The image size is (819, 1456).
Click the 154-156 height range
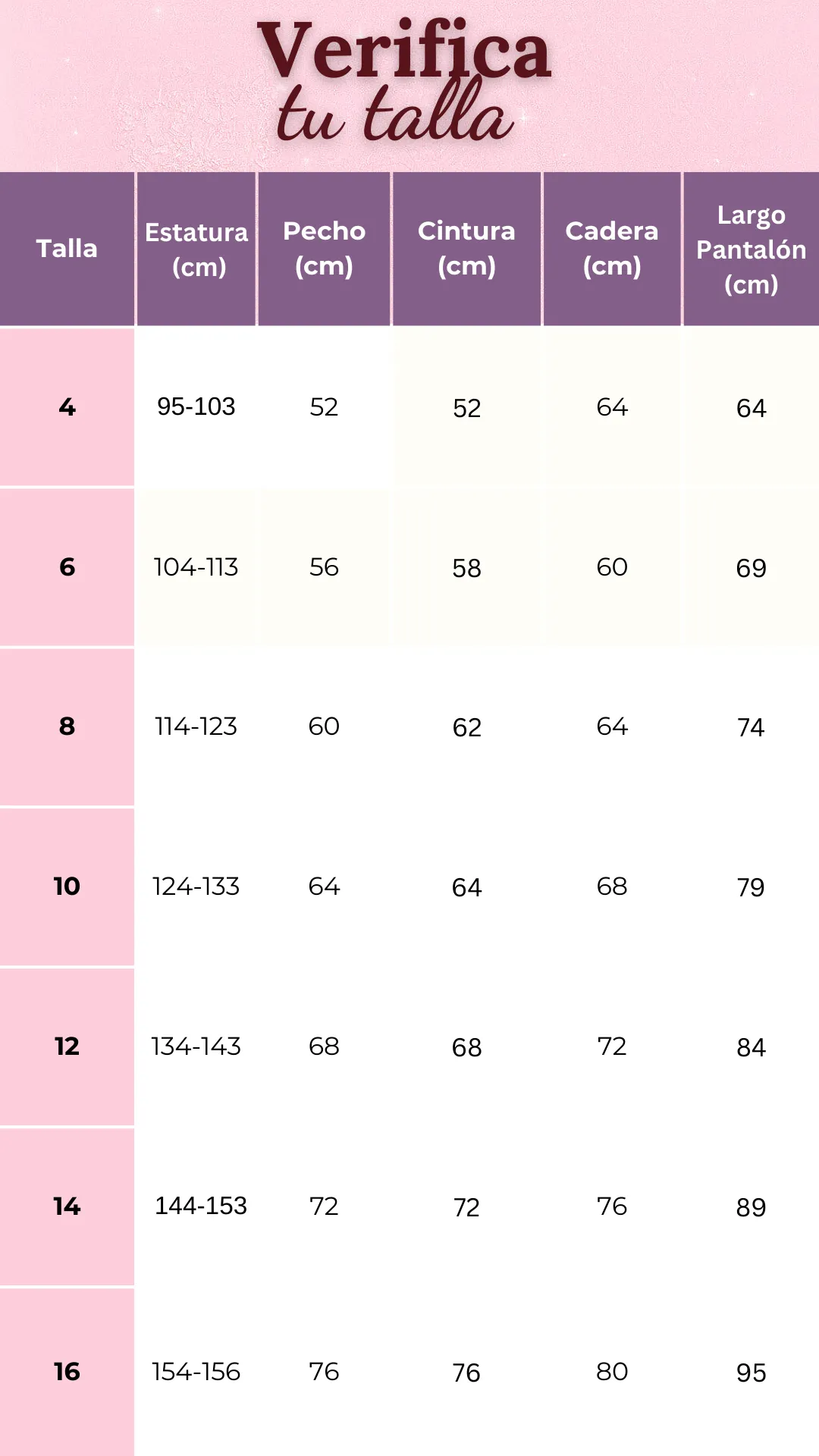coord(196,1371)
